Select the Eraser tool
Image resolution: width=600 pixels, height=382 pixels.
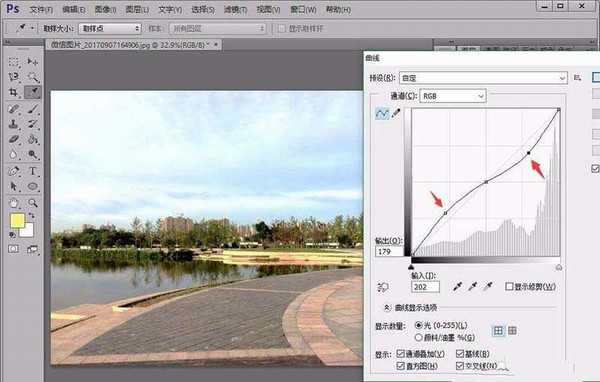point(14,139)
